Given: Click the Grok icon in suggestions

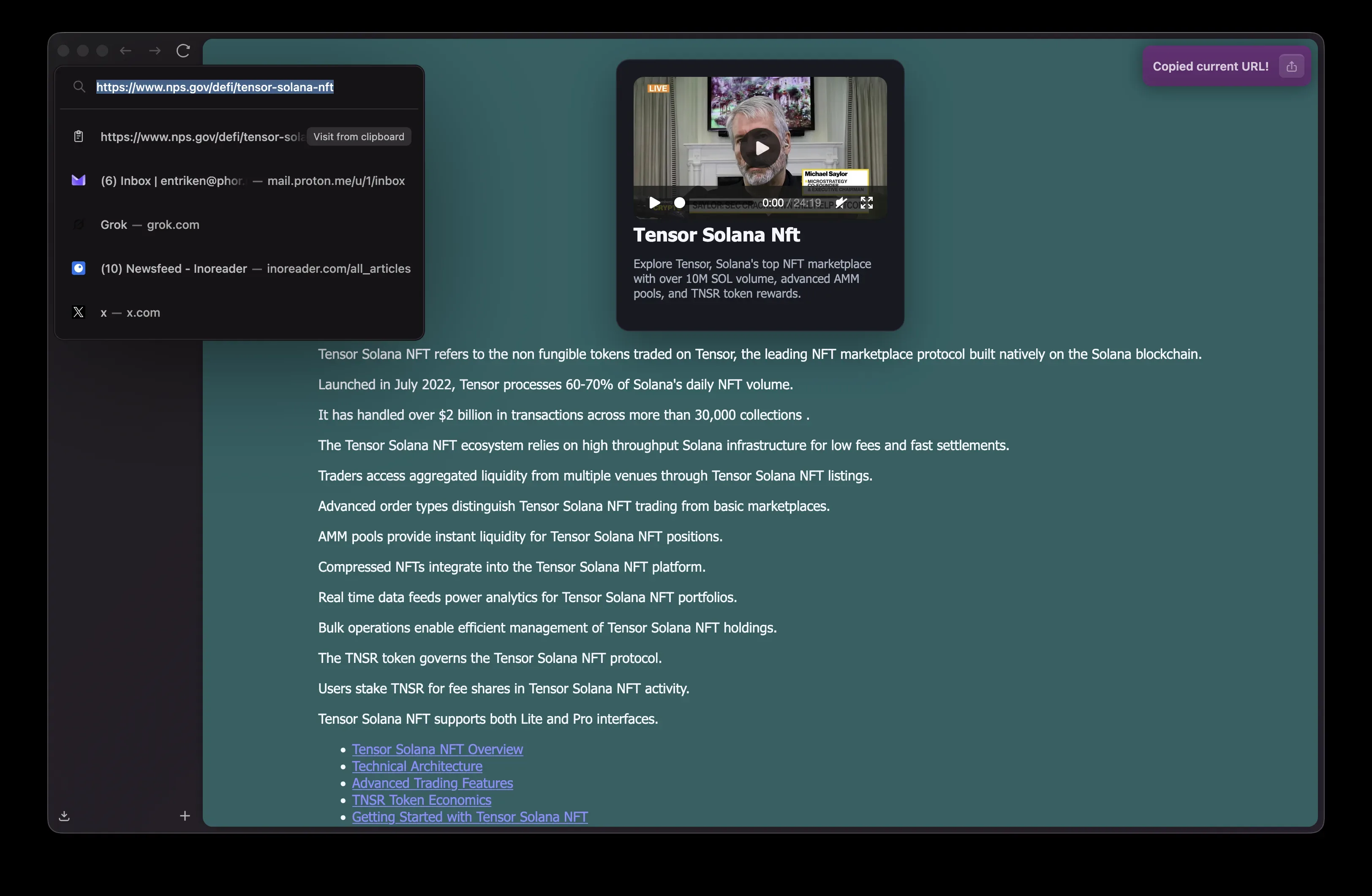Looking at the screenshot, I should point(79,224).
